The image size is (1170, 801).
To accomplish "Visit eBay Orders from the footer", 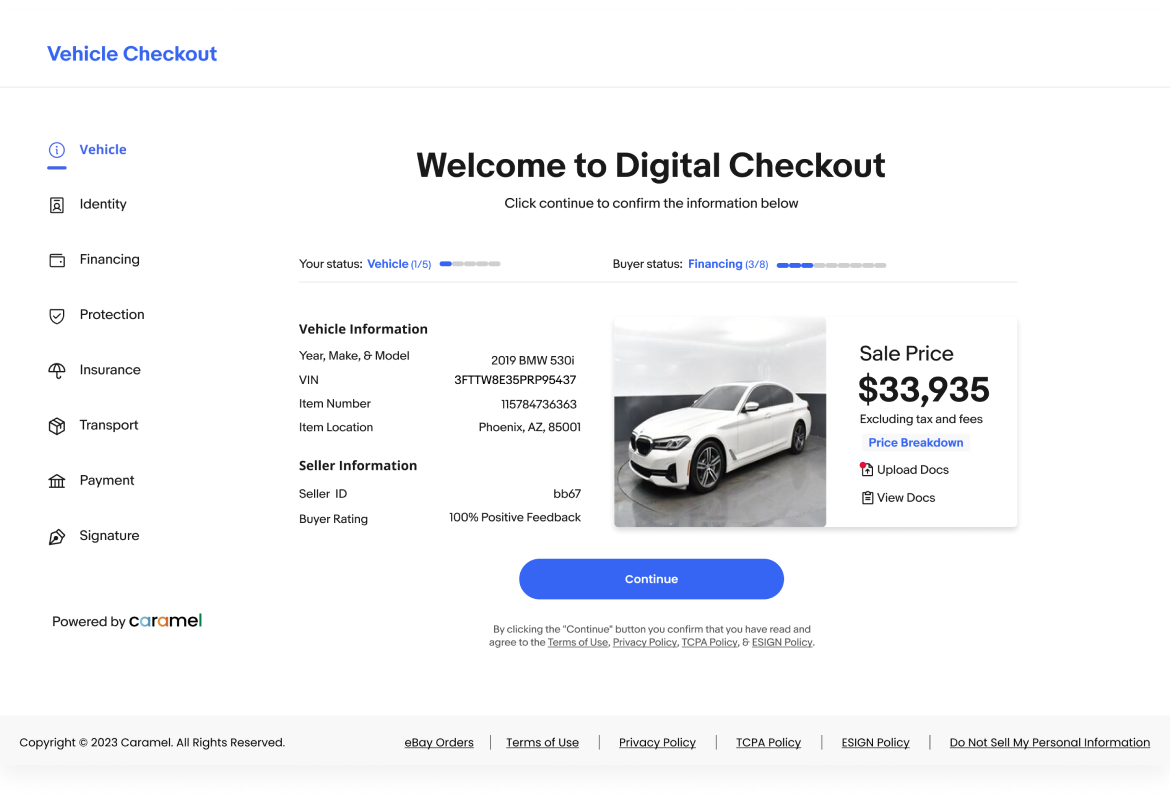I will coord(439,742).
